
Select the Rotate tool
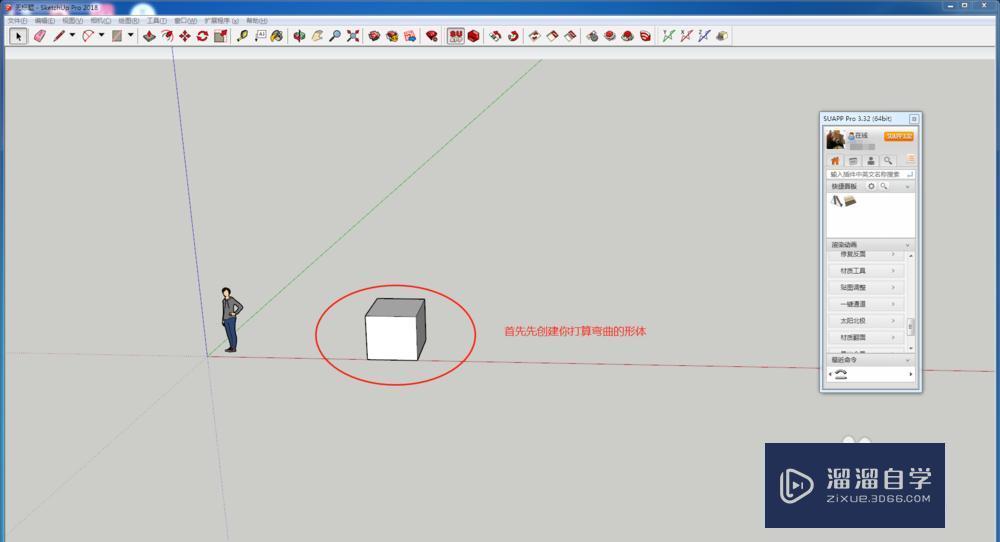tap(203, 36)
